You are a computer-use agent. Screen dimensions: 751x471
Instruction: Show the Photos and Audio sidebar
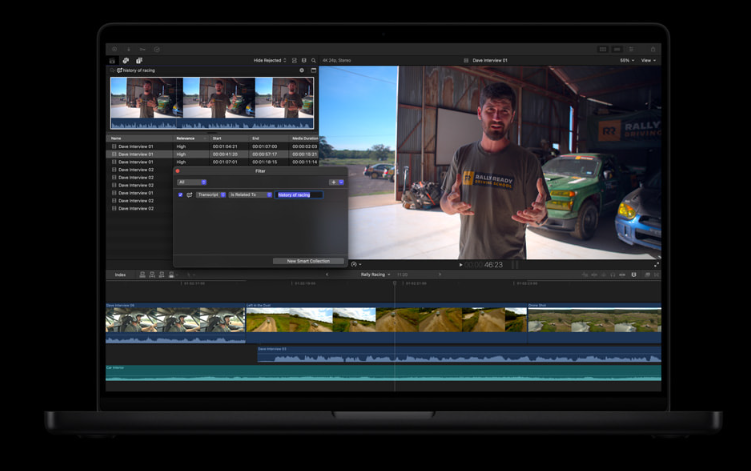coord(126,60)
